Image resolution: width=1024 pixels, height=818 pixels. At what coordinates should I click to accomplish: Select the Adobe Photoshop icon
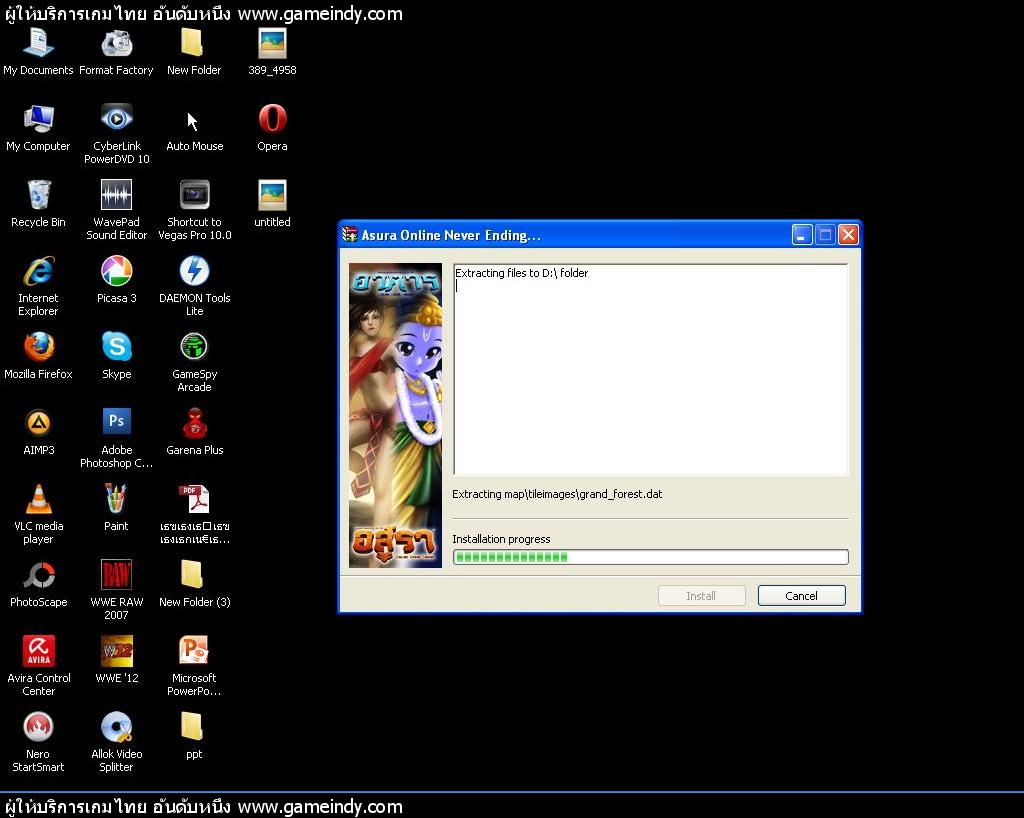pos(116,423)
